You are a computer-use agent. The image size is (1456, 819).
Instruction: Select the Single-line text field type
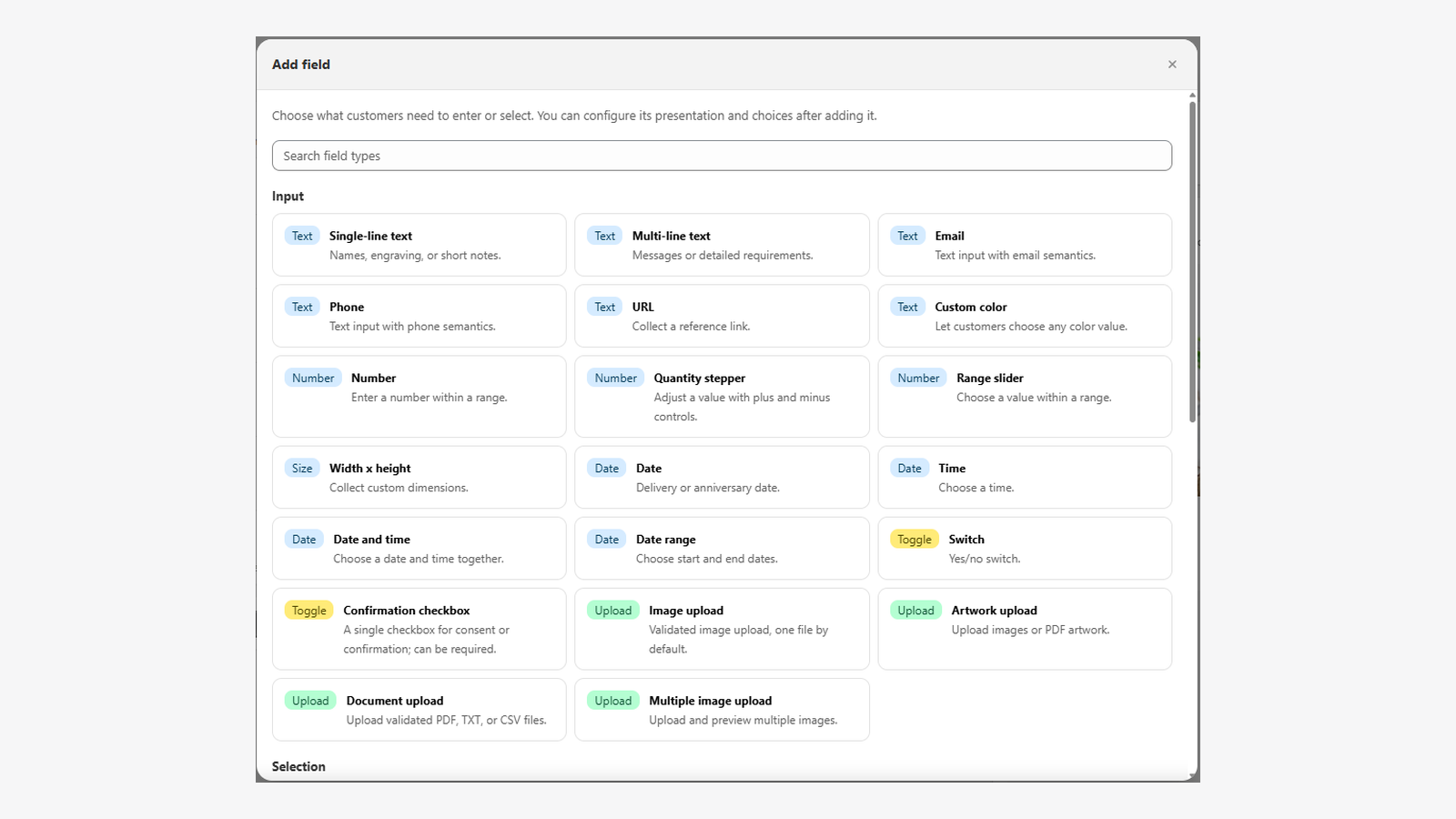(x=419, y=245)
